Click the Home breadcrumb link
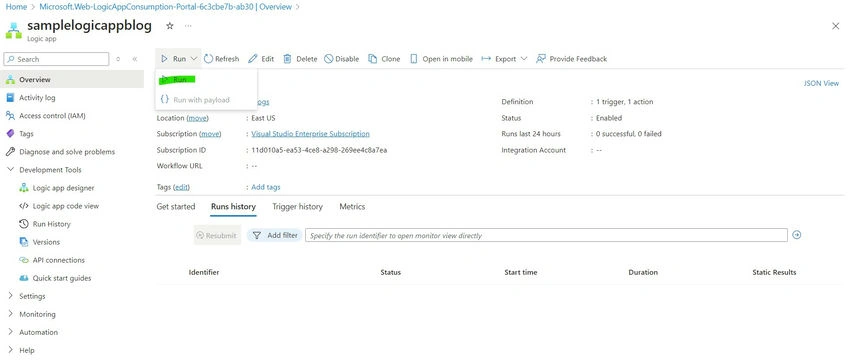Screen dimensions: 850x360 tap(16, 7)
